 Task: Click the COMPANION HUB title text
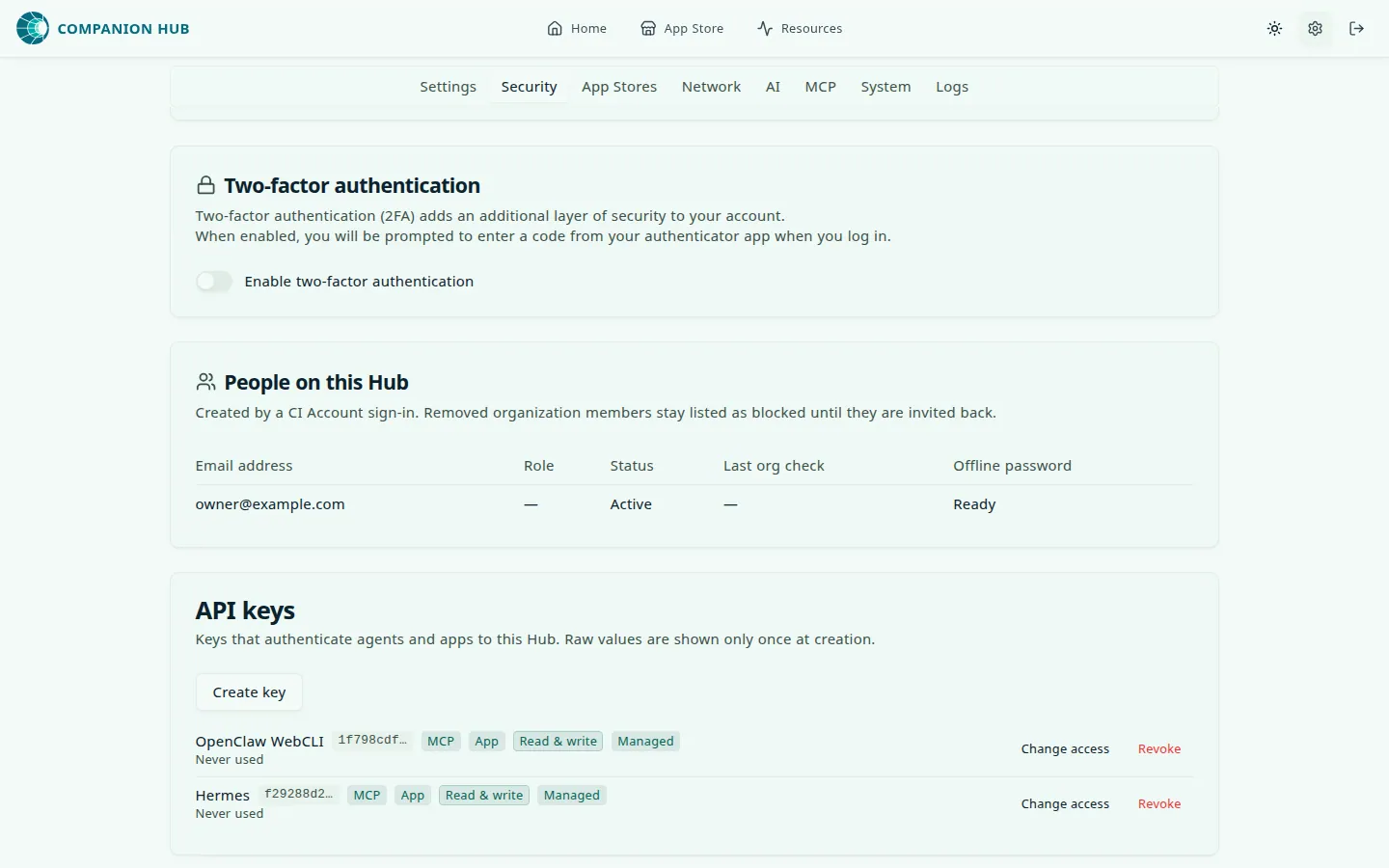coord(123,29)
